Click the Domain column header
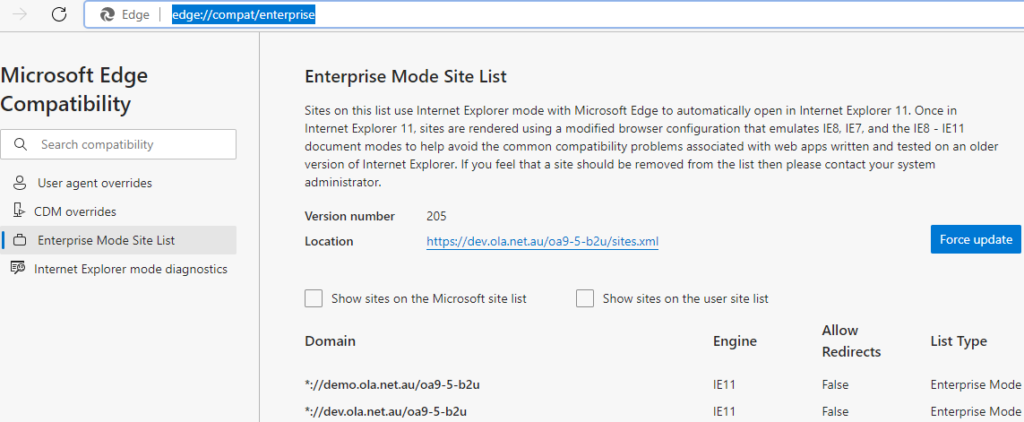The width and height of the screenshot is (1024, 422). 330,341
